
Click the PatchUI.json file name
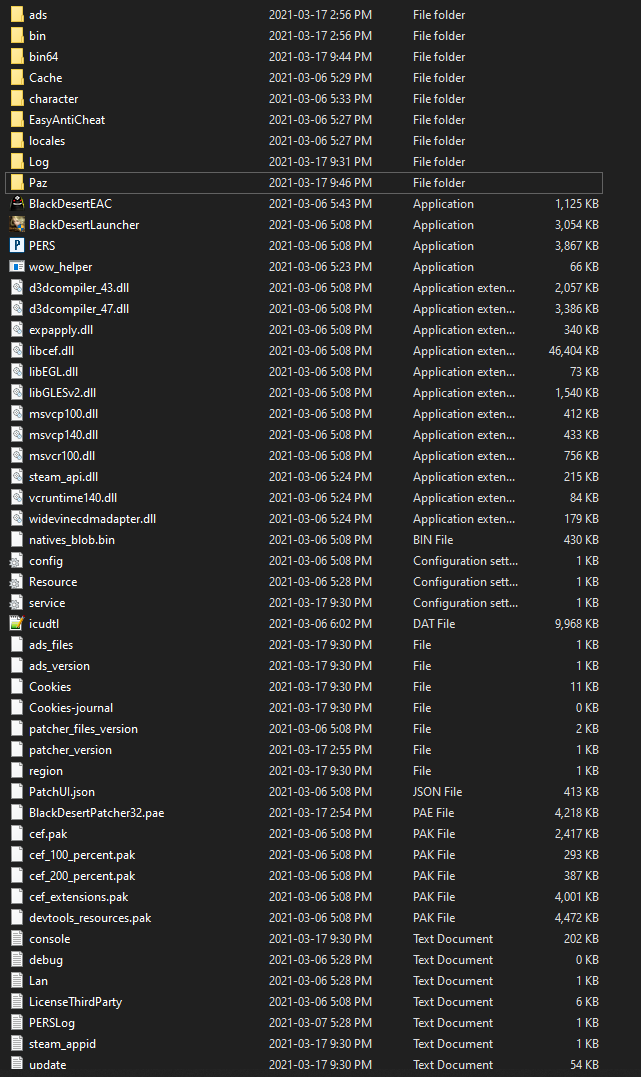click(62, 792)
